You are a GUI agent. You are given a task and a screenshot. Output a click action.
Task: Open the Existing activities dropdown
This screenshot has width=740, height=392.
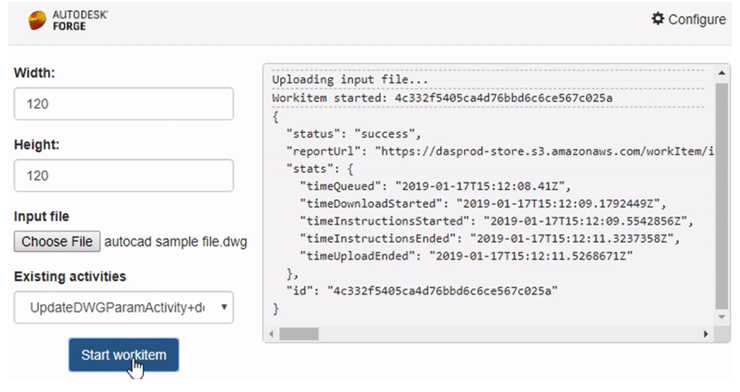(124, 308)
